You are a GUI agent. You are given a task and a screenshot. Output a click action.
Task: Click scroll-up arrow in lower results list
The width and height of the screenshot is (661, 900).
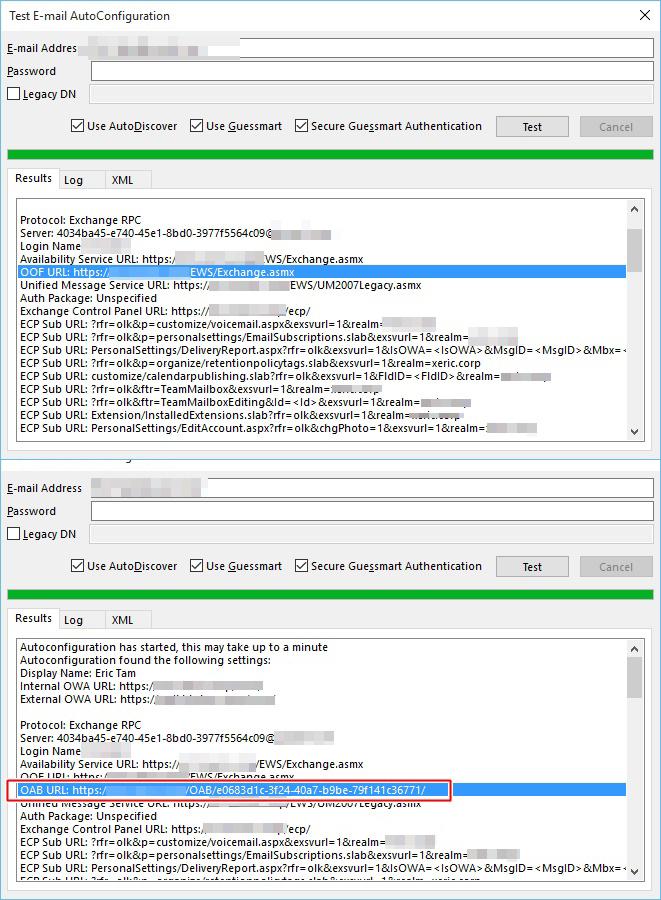coord(634,649)
